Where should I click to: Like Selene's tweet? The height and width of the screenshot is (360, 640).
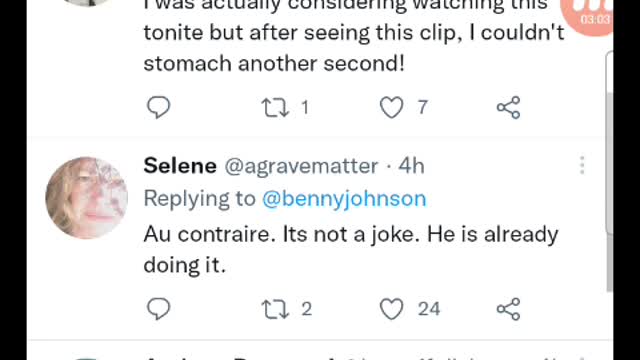(x=391, y=309)
